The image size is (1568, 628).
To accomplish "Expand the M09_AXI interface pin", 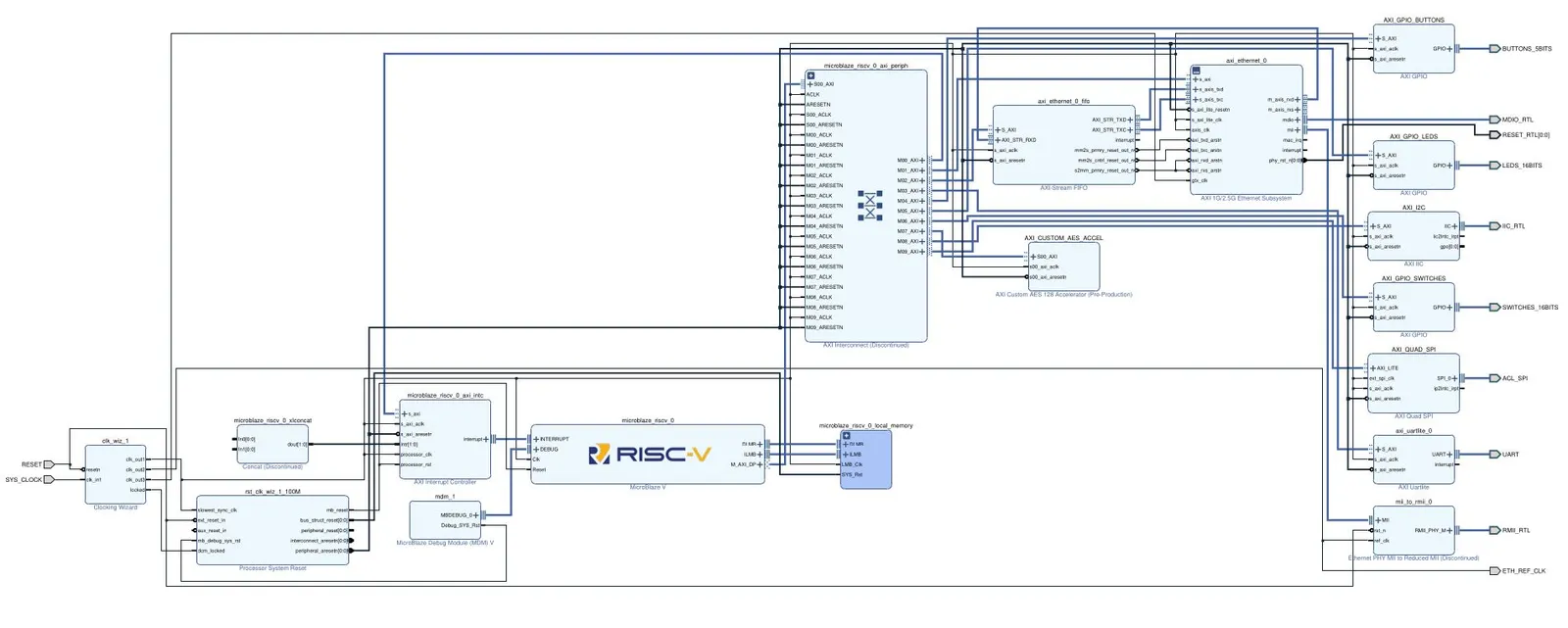I will 922,252.
